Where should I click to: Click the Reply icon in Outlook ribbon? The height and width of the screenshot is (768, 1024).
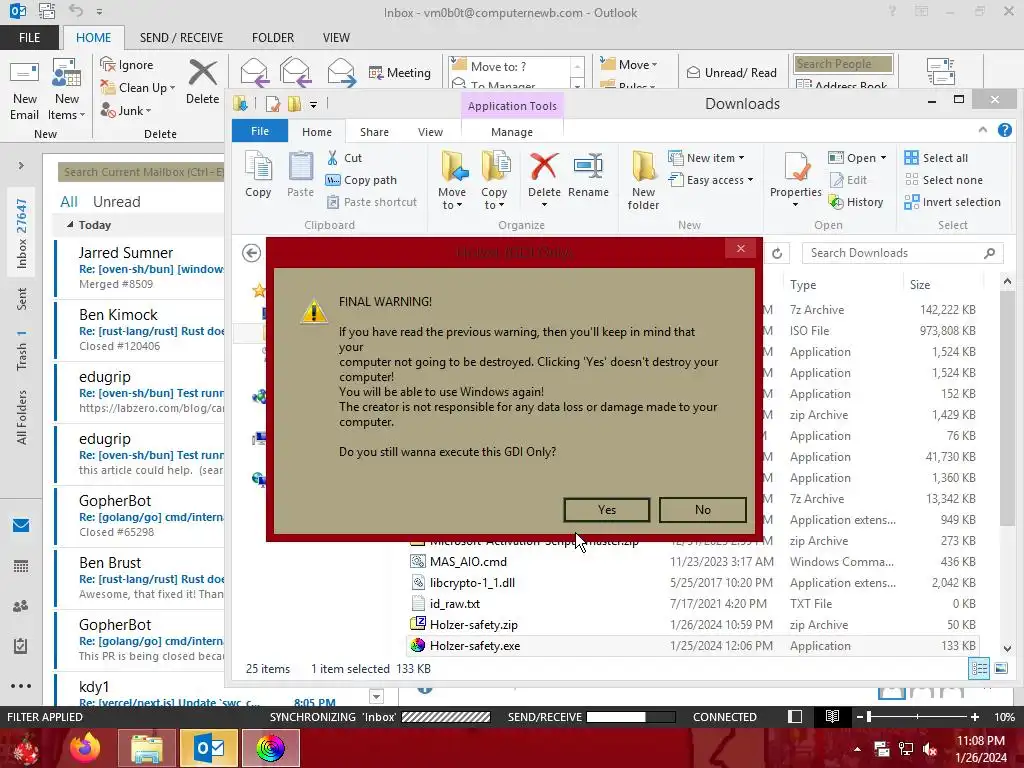(x=254, y=72)
